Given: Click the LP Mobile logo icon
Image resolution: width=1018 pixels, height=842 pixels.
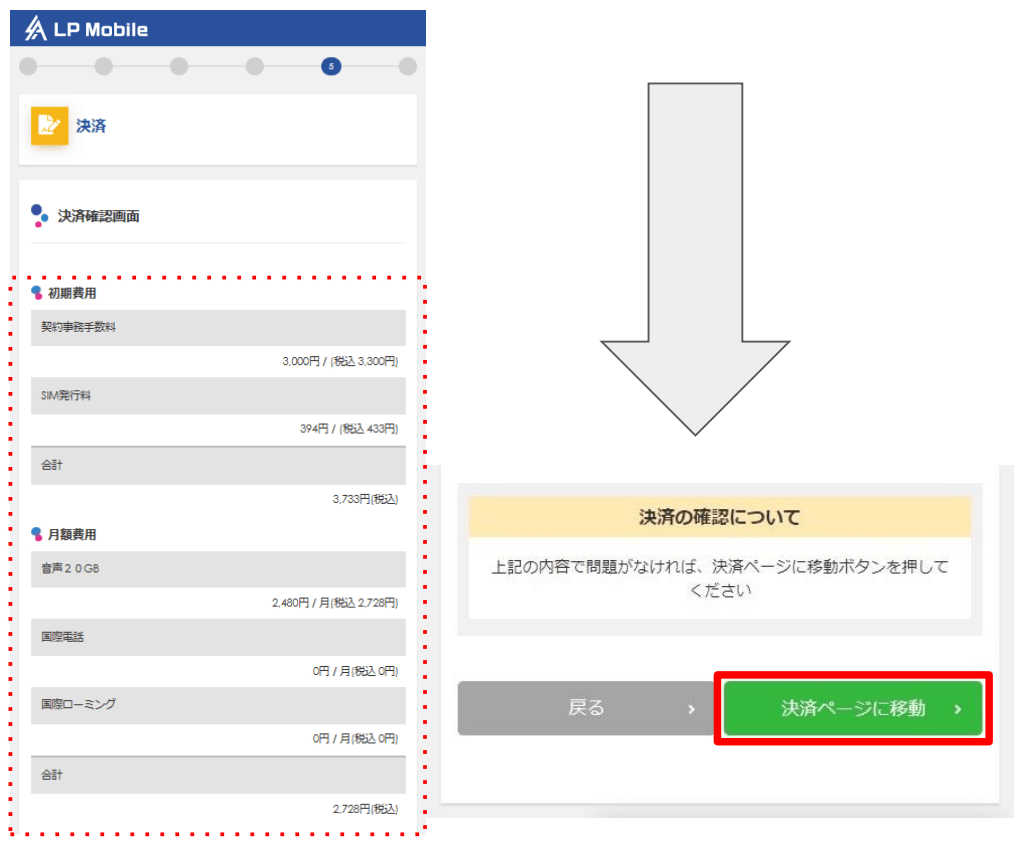Looking at the screenshot, I should (x=36, y=29).
